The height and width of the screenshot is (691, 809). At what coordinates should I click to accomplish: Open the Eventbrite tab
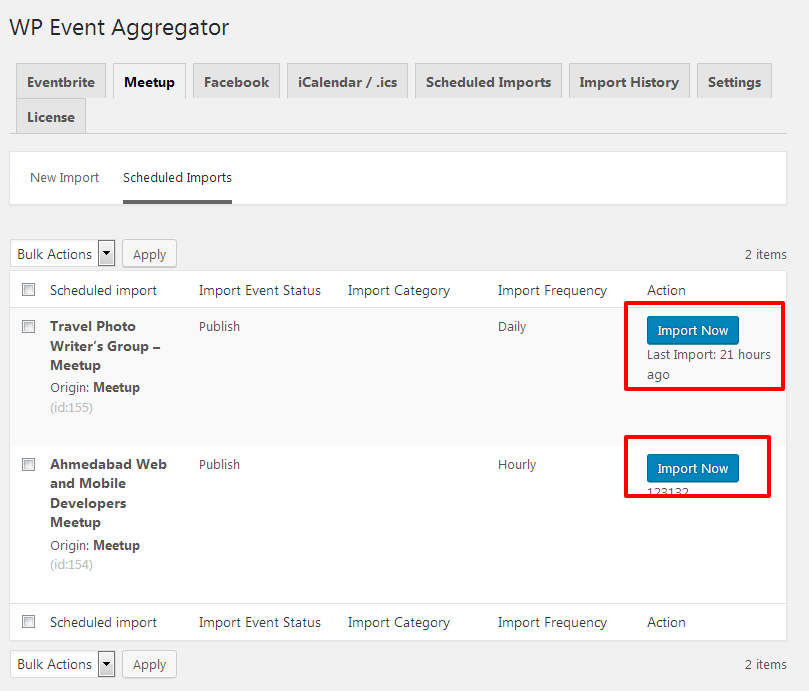[x=61, y=82]
